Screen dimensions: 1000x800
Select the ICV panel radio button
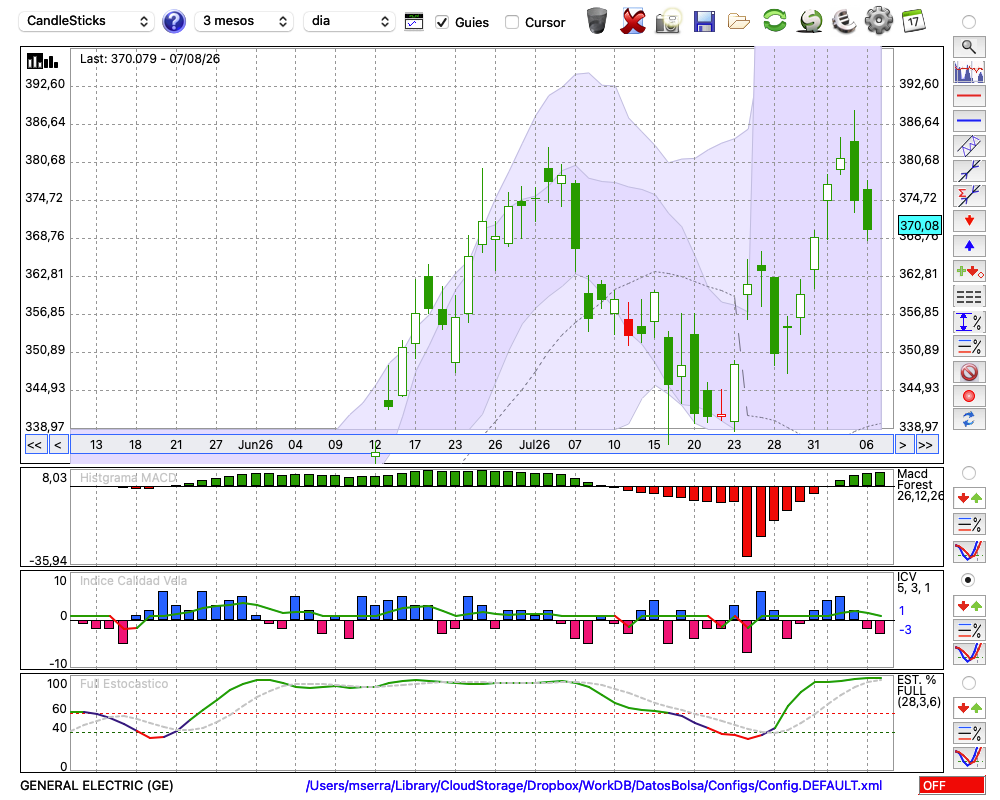[x=968, y=580]
